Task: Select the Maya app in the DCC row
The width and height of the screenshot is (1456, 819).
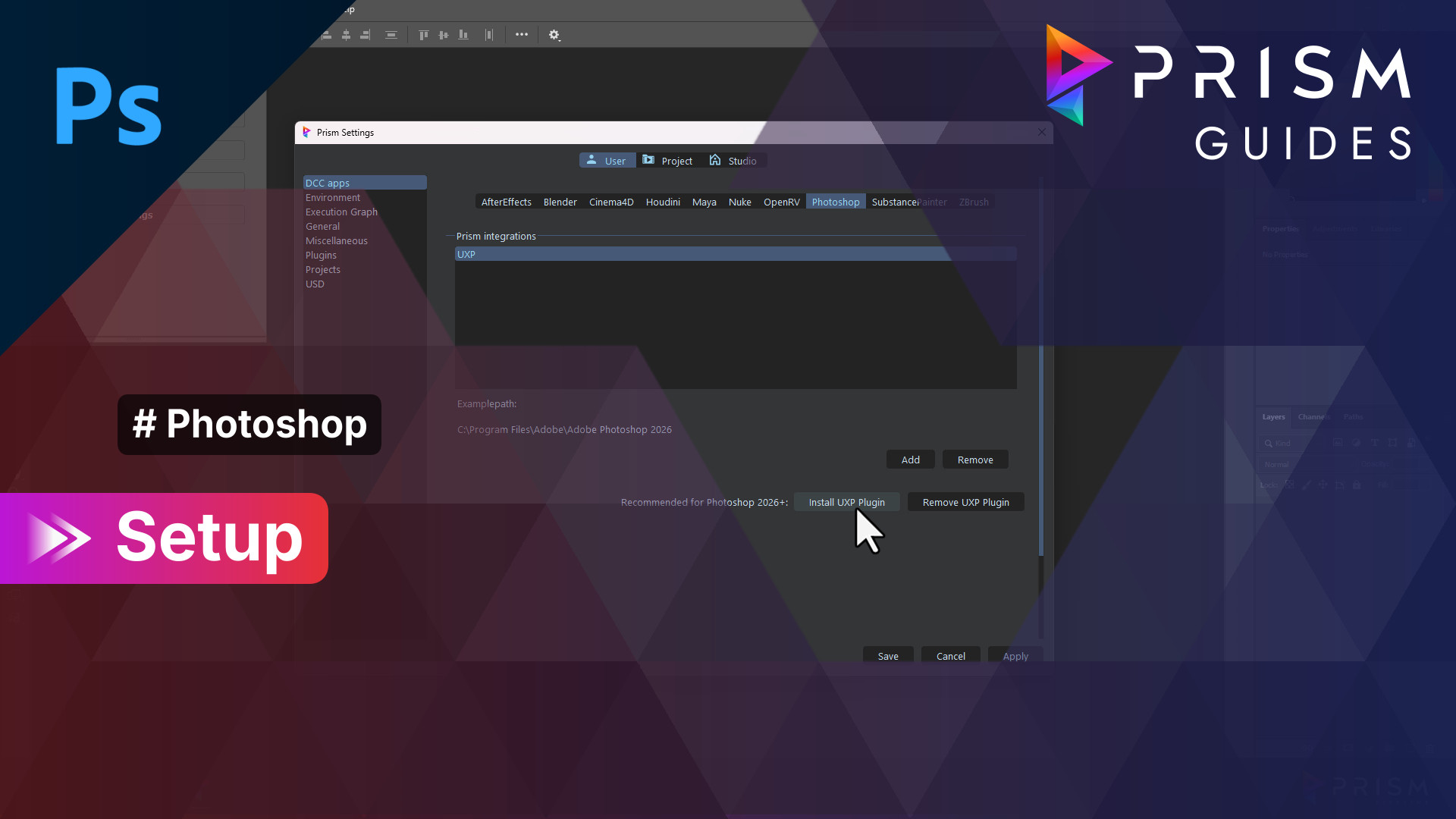Action: tap(704, 202)
